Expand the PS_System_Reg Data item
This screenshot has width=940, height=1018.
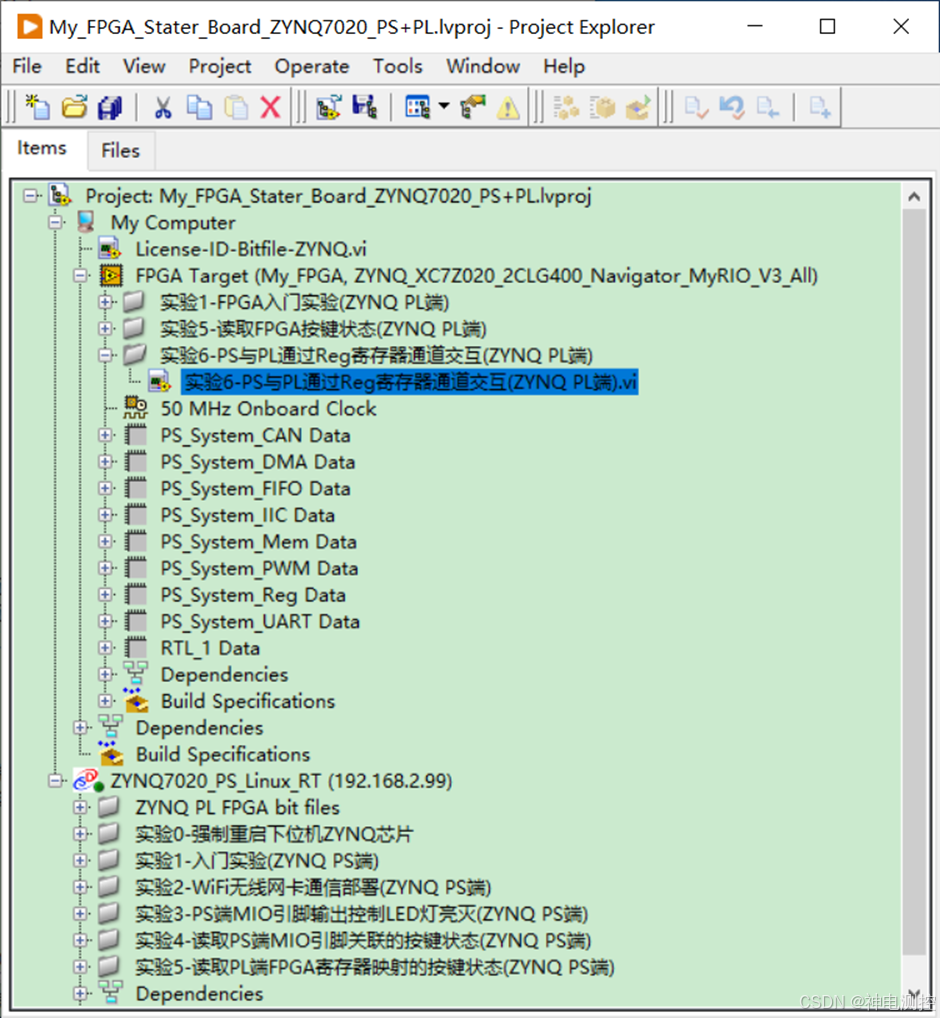105,595
